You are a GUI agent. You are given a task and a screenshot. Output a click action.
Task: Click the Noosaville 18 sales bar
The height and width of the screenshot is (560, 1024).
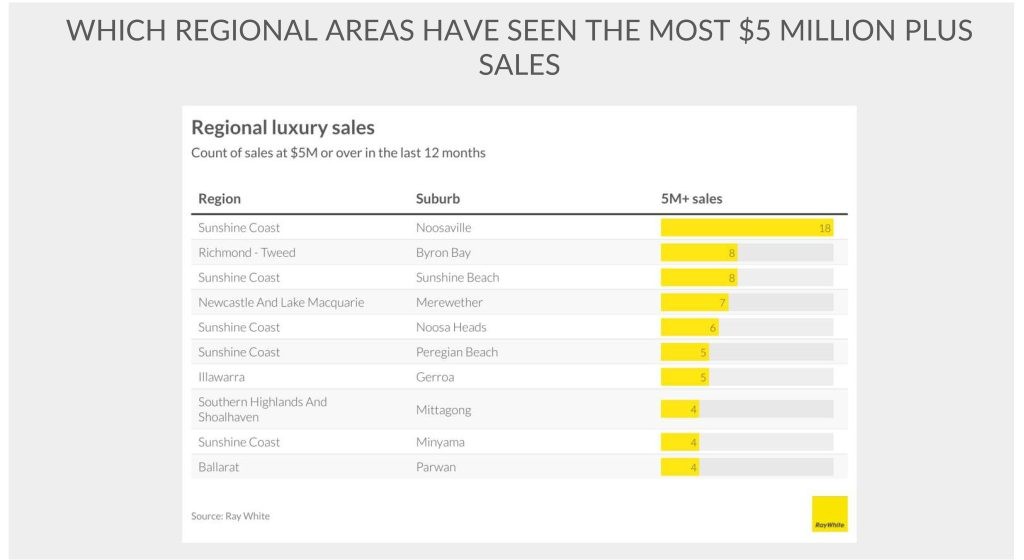point(746,228)
